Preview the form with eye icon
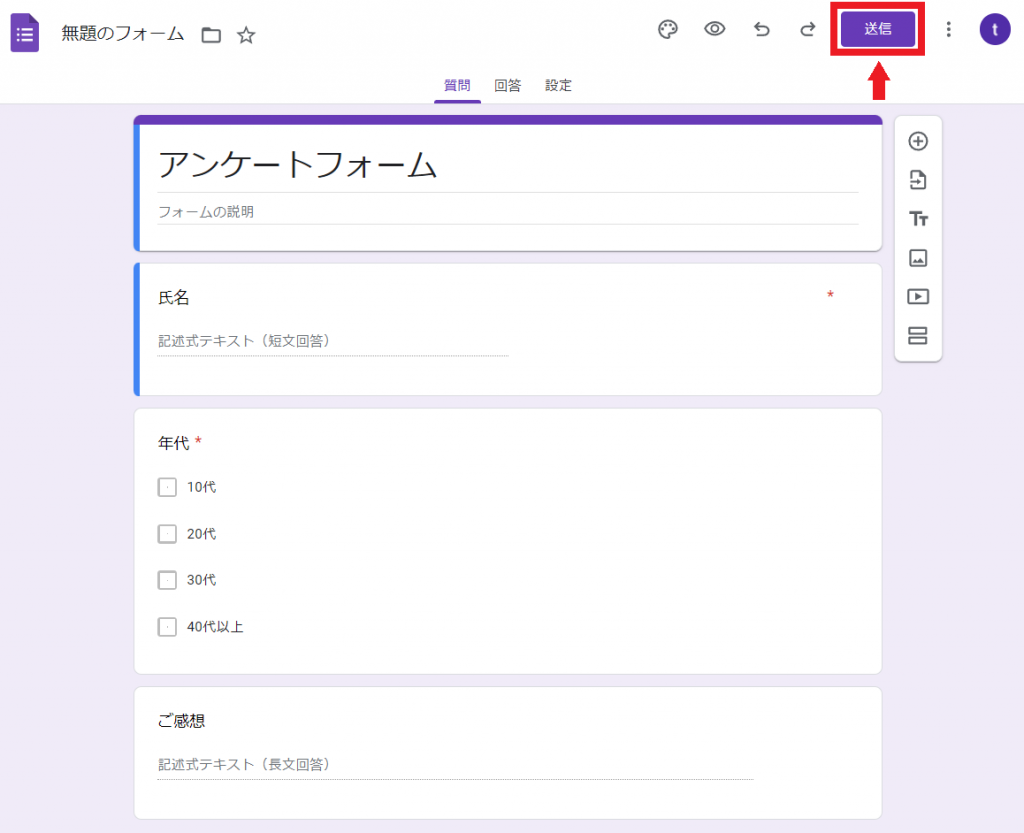Image resolution: width=1024 pixels, height=833 pixels. tap(714, 29)
